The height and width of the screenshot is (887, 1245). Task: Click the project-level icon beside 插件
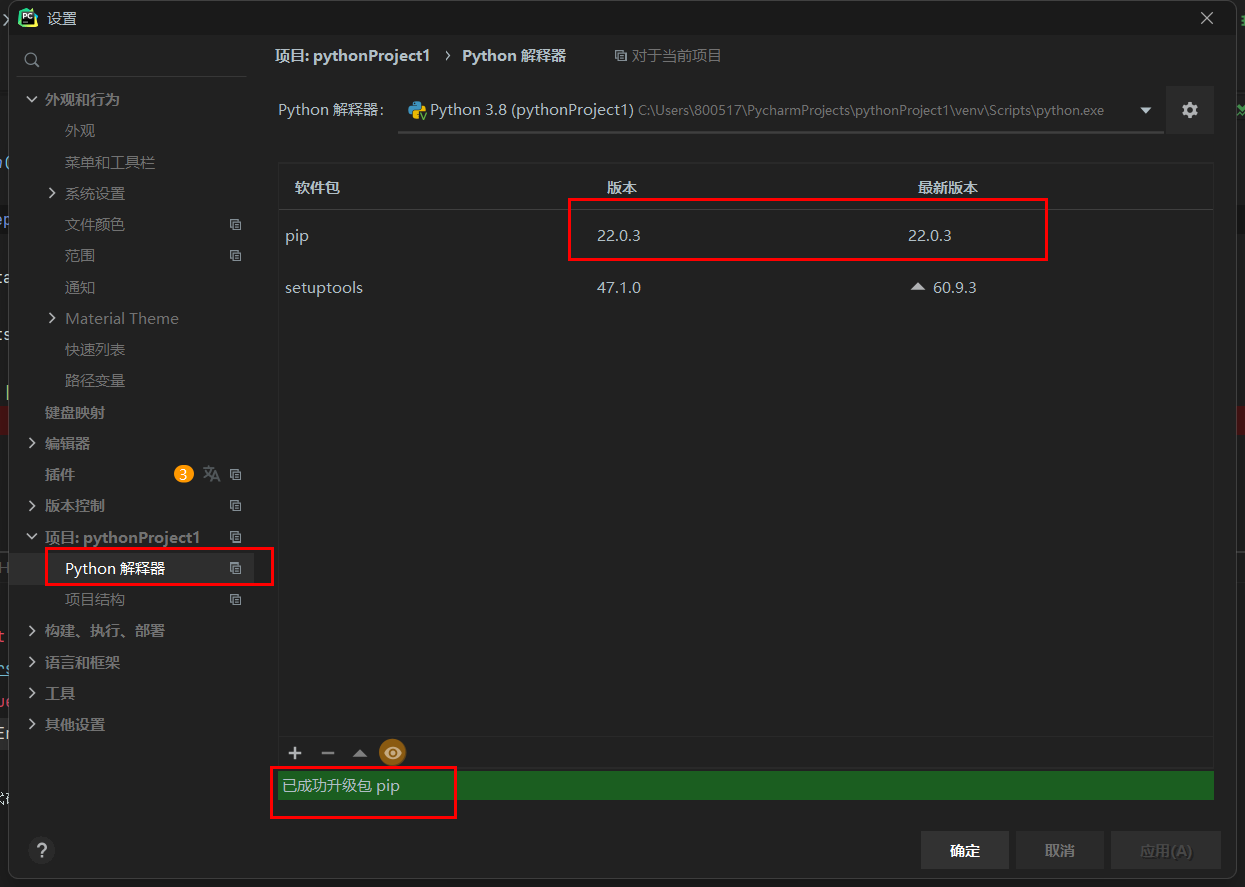(x=236, y=474)
